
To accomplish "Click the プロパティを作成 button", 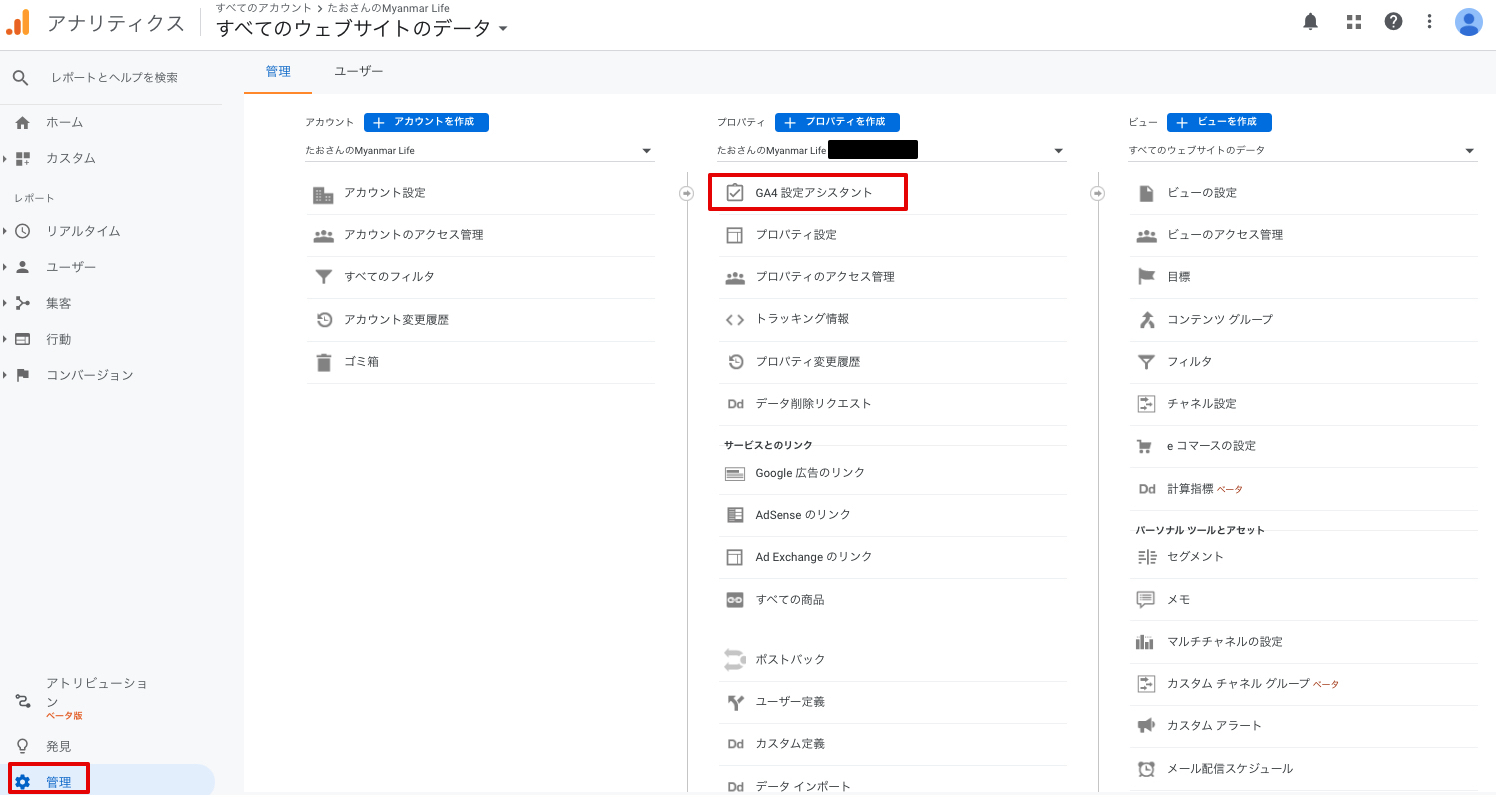I will pos(837,122).
